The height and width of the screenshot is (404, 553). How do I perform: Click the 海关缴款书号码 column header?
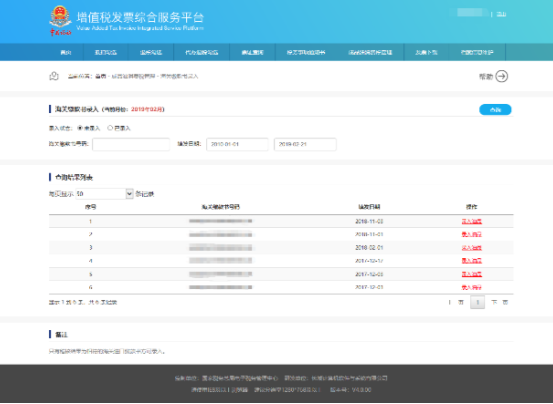221,207
